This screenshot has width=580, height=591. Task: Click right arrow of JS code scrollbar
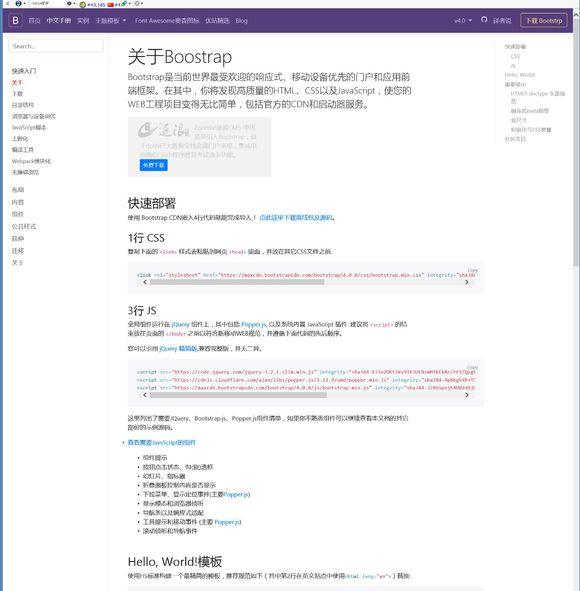(467, 395)
